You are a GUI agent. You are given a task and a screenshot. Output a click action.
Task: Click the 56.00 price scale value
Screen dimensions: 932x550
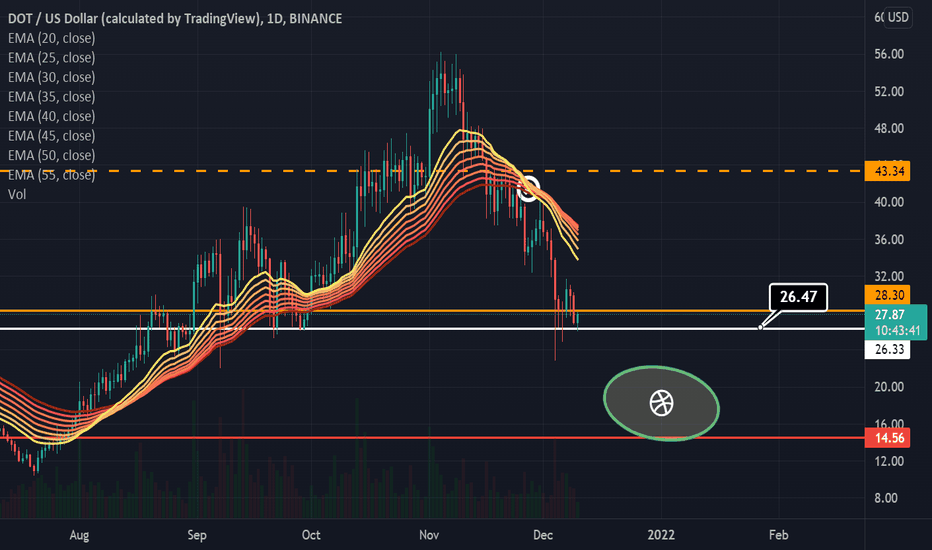click(x=889, y=54)
